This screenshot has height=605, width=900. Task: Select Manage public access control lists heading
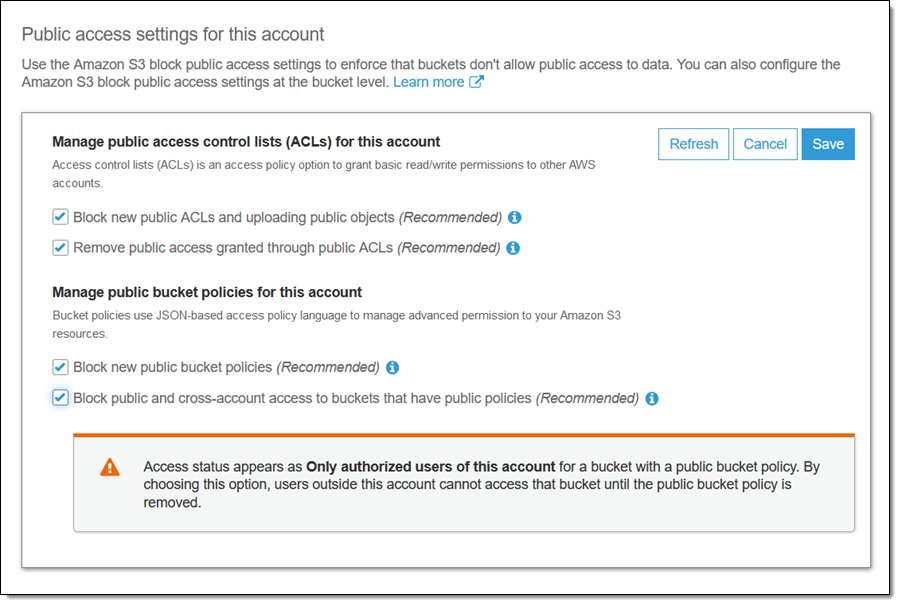click(246, 142)
